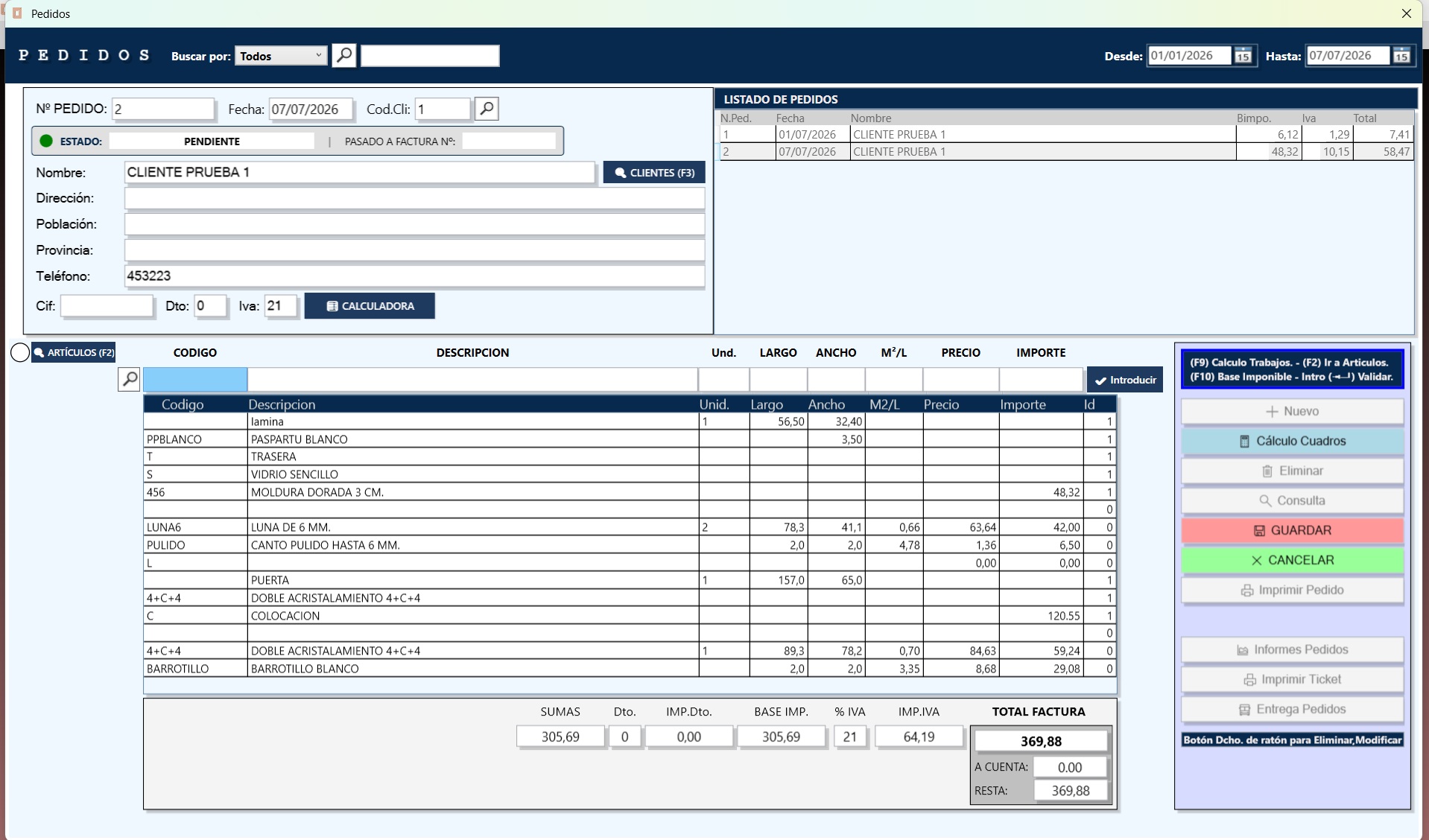Click the A CUENTA amount field
Image resolution: width=1429 pixels, height=840 pixels.
[1070, 767]
